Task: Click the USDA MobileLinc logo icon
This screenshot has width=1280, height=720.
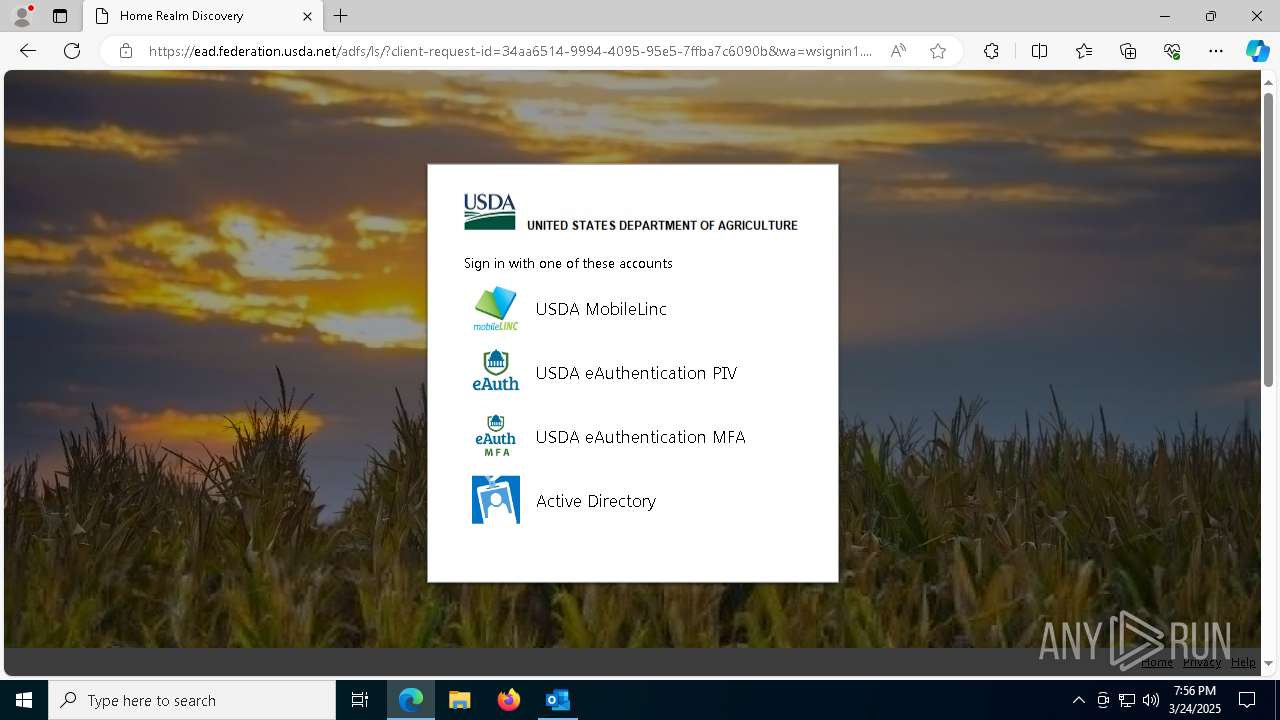Action: coord(495,309)
